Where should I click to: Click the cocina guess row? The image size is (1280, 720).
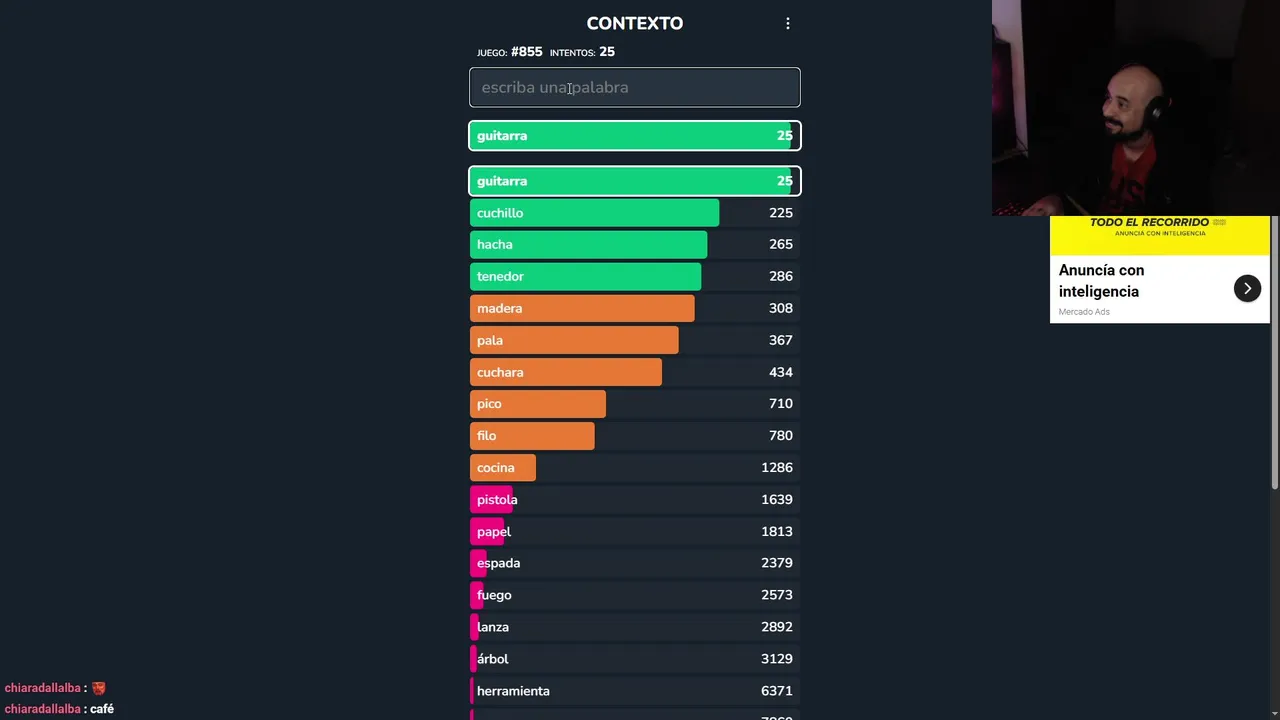click(635, 468)
